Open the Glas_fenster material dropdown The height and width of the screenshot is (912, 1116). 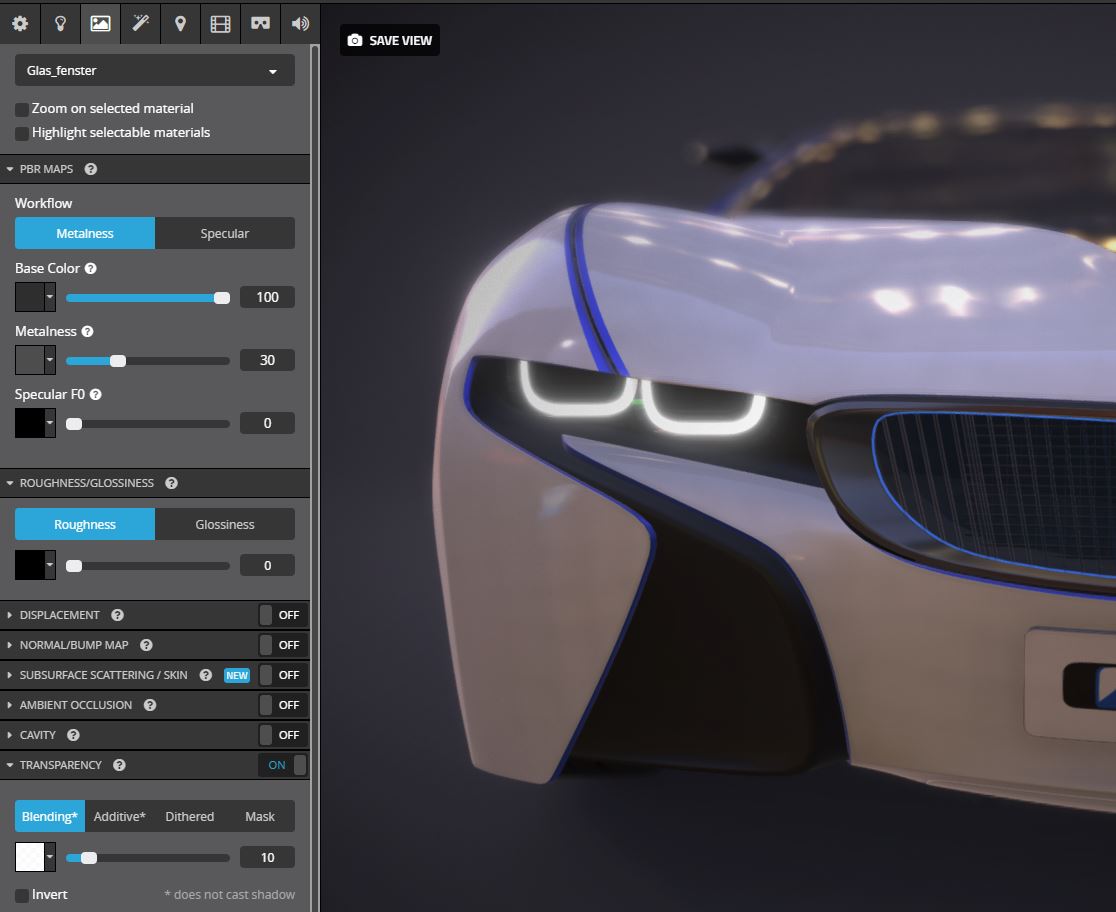coord(154,70)
